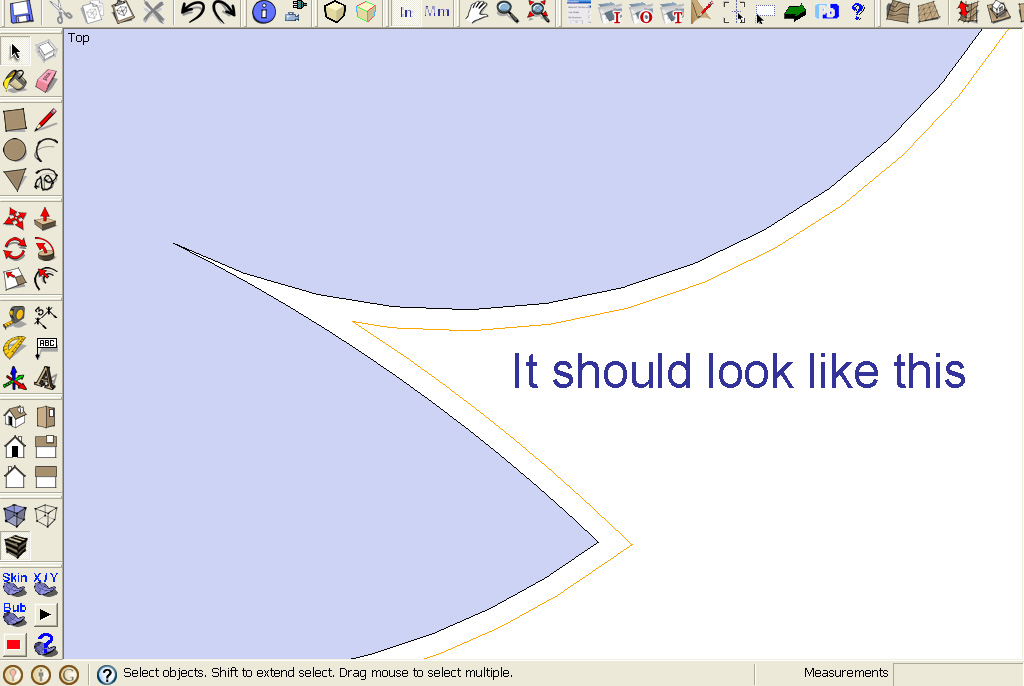This screenshot has height=686, width=1024.
Task: Choose the Rectangle drawing tool
Action: tap(15, 121)
